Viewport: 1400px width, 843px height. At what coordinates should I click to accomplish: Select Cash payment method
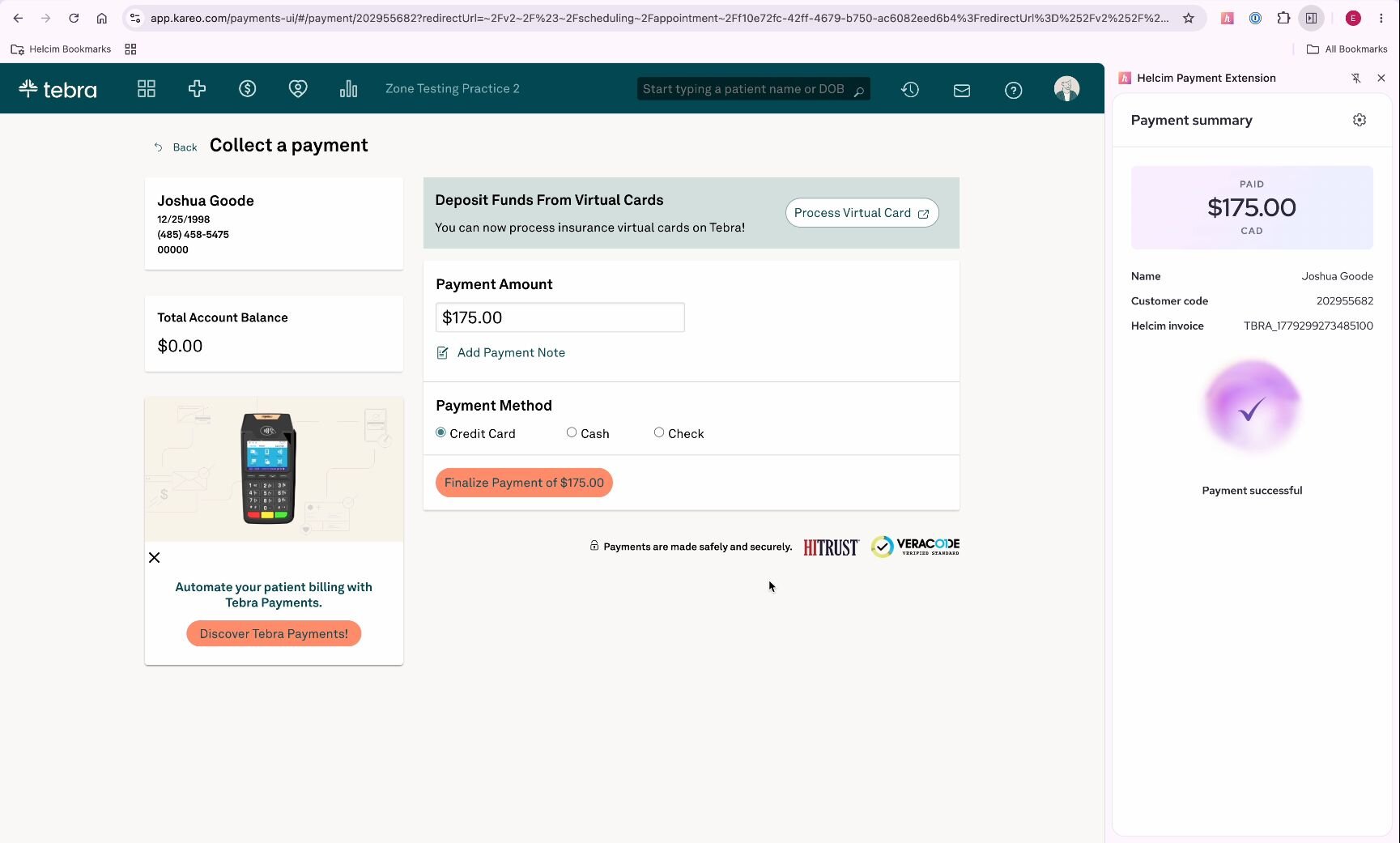tap(572, 432)
